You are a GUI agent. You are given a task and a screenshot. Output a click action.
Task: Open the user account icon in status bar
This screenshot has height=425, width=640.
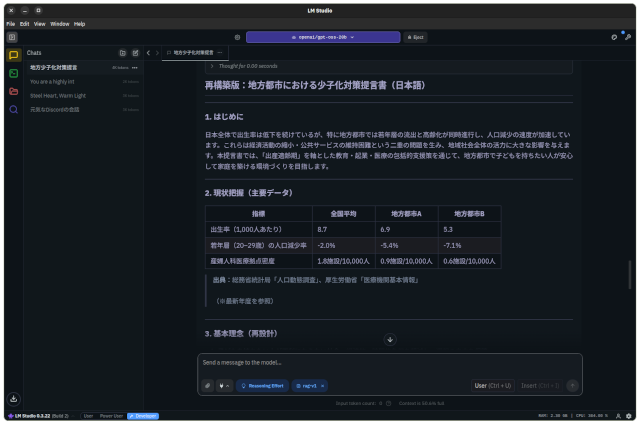click(x=618, y=416)
